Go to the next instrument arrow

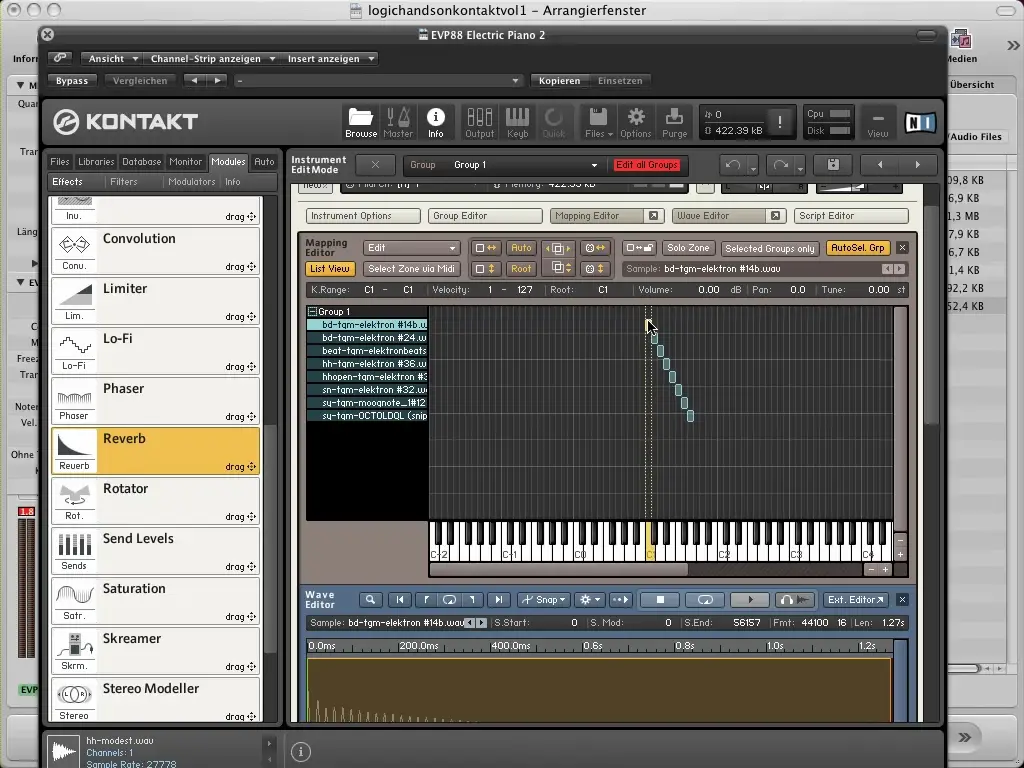918,165
